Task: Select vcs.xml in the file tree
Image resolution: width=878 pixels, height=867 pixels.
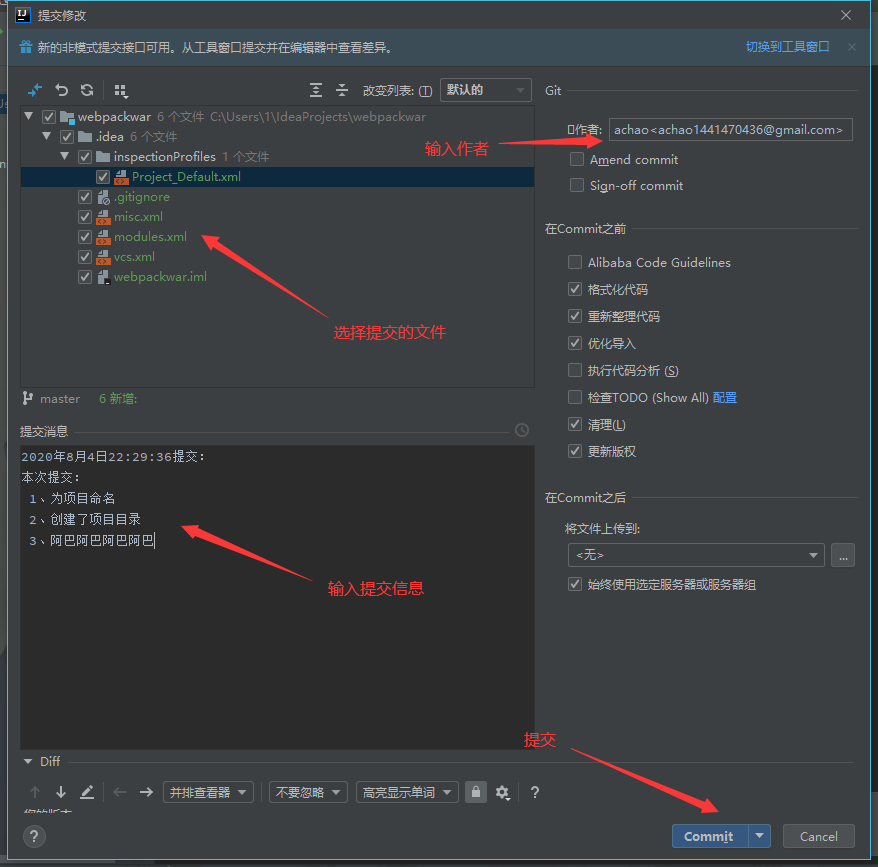Action: coord(134,257)
